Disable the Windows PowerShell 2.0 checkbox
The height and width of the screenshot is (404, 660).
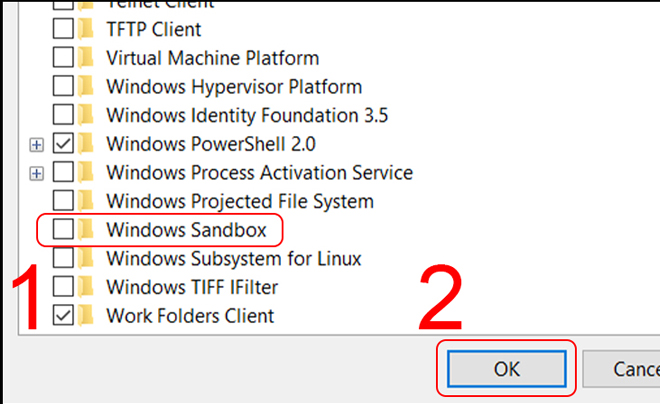coord(63,144)
